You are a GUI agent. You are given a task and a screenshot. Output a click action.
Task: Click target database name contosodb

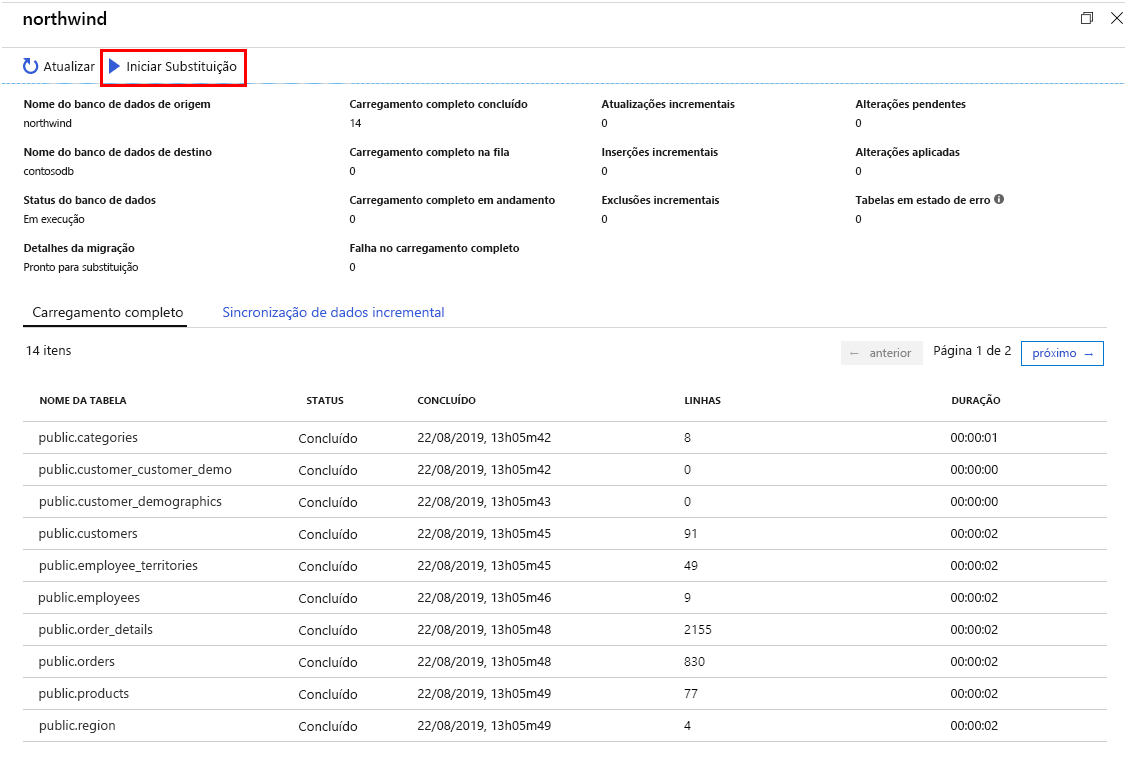[48, 171]
